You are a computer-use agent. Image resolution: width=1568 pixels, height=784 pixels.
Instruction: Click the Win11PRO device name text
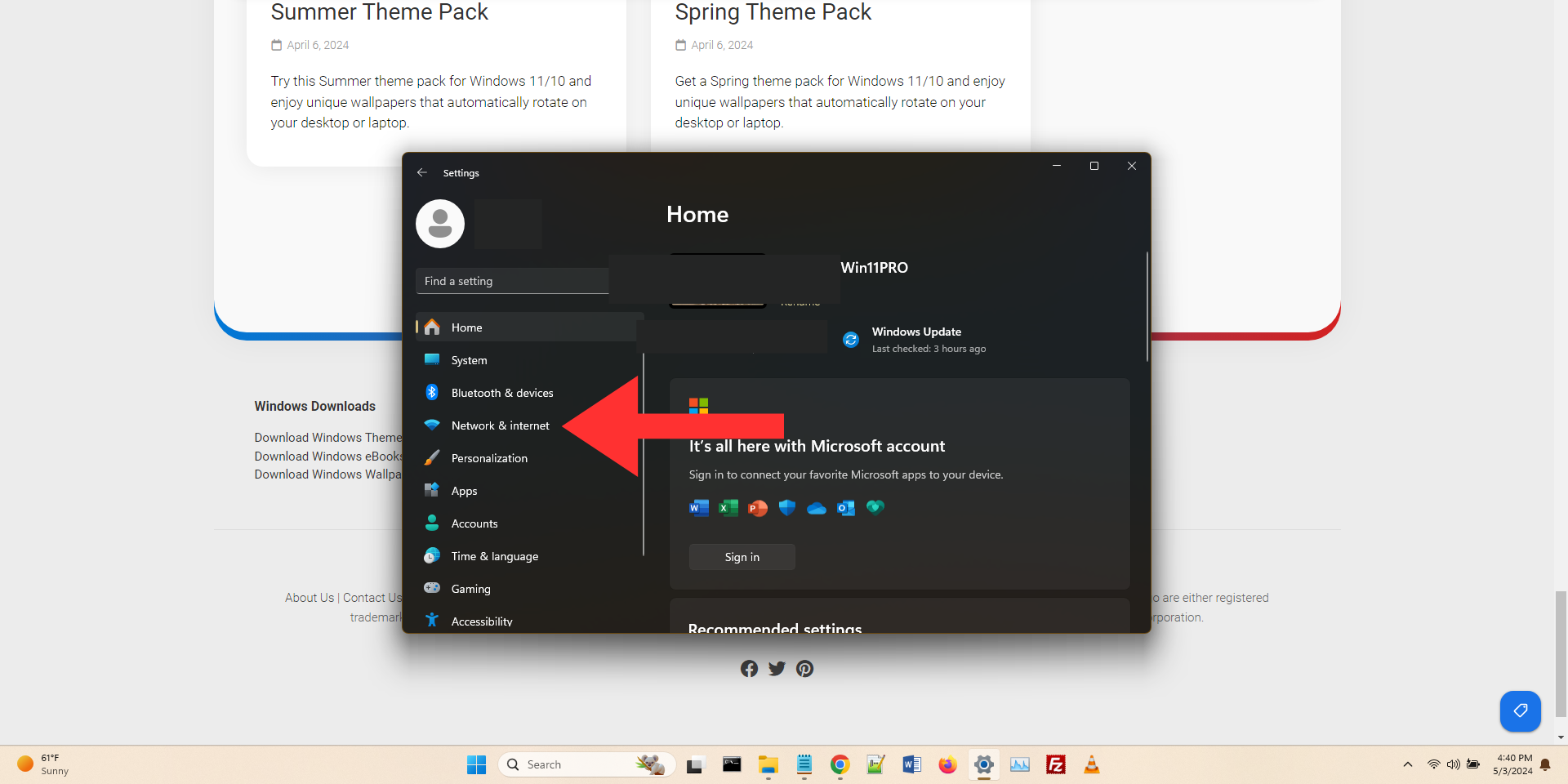874,268
